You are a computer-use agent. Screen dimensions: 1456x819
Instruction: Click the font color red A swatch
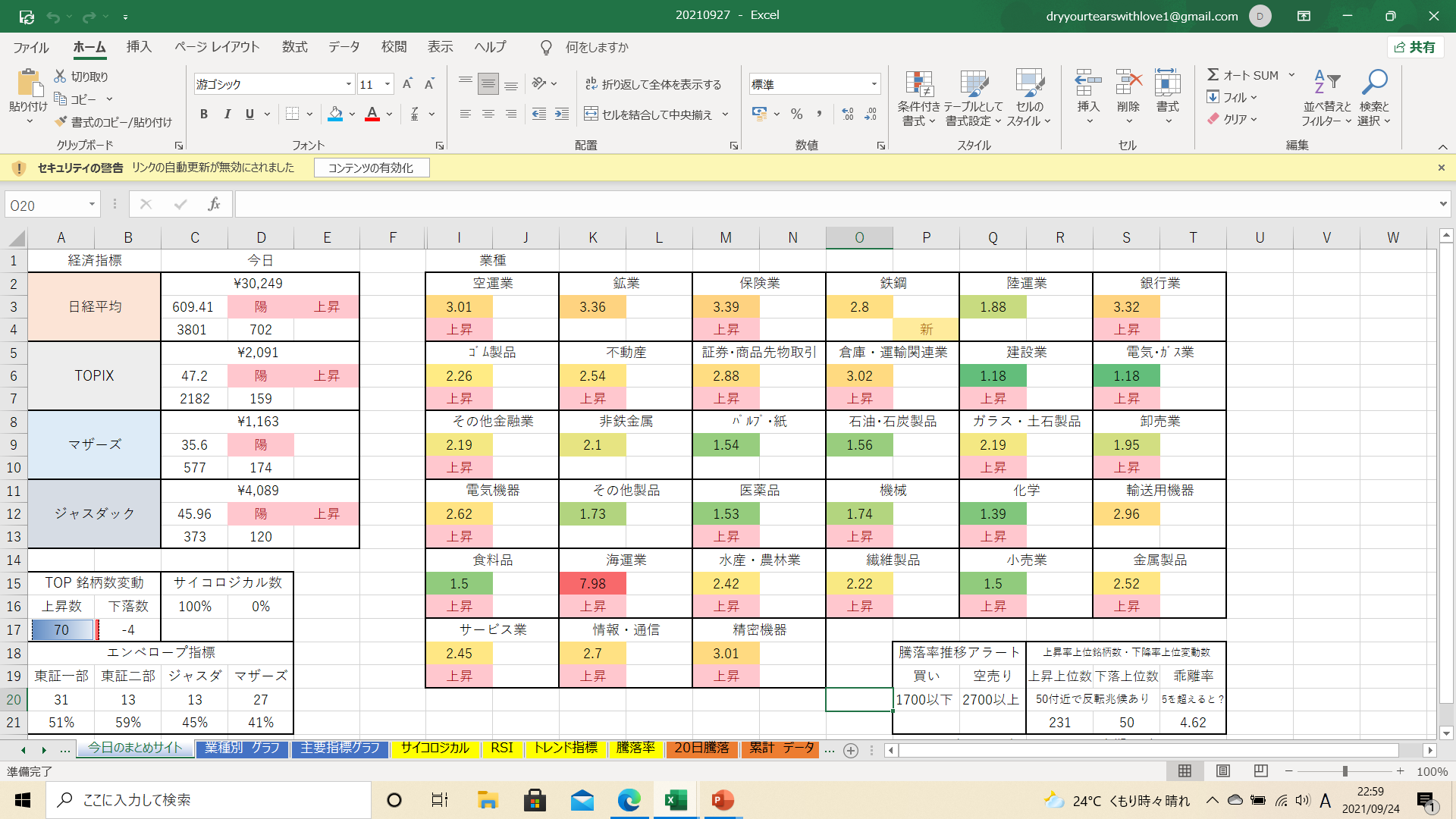click(372, 115)
